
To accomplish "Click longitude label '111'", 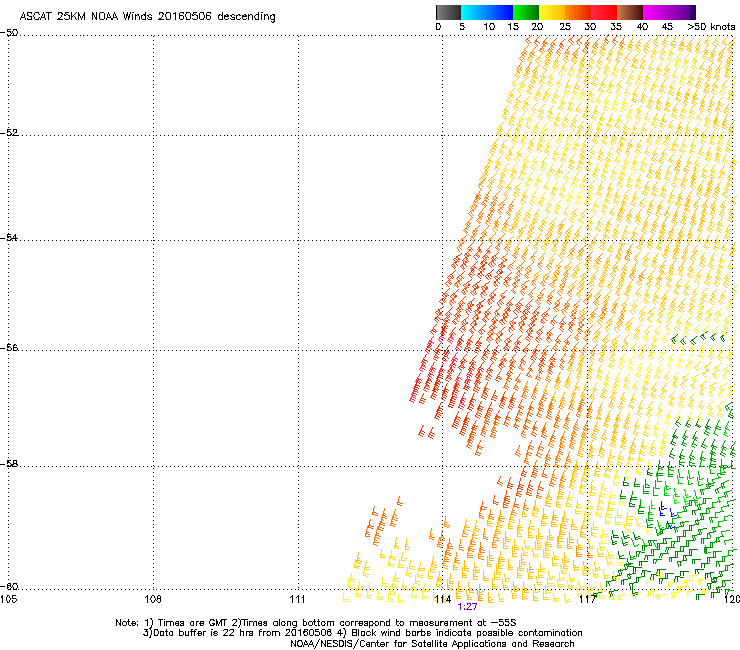I will pos(298,599).
